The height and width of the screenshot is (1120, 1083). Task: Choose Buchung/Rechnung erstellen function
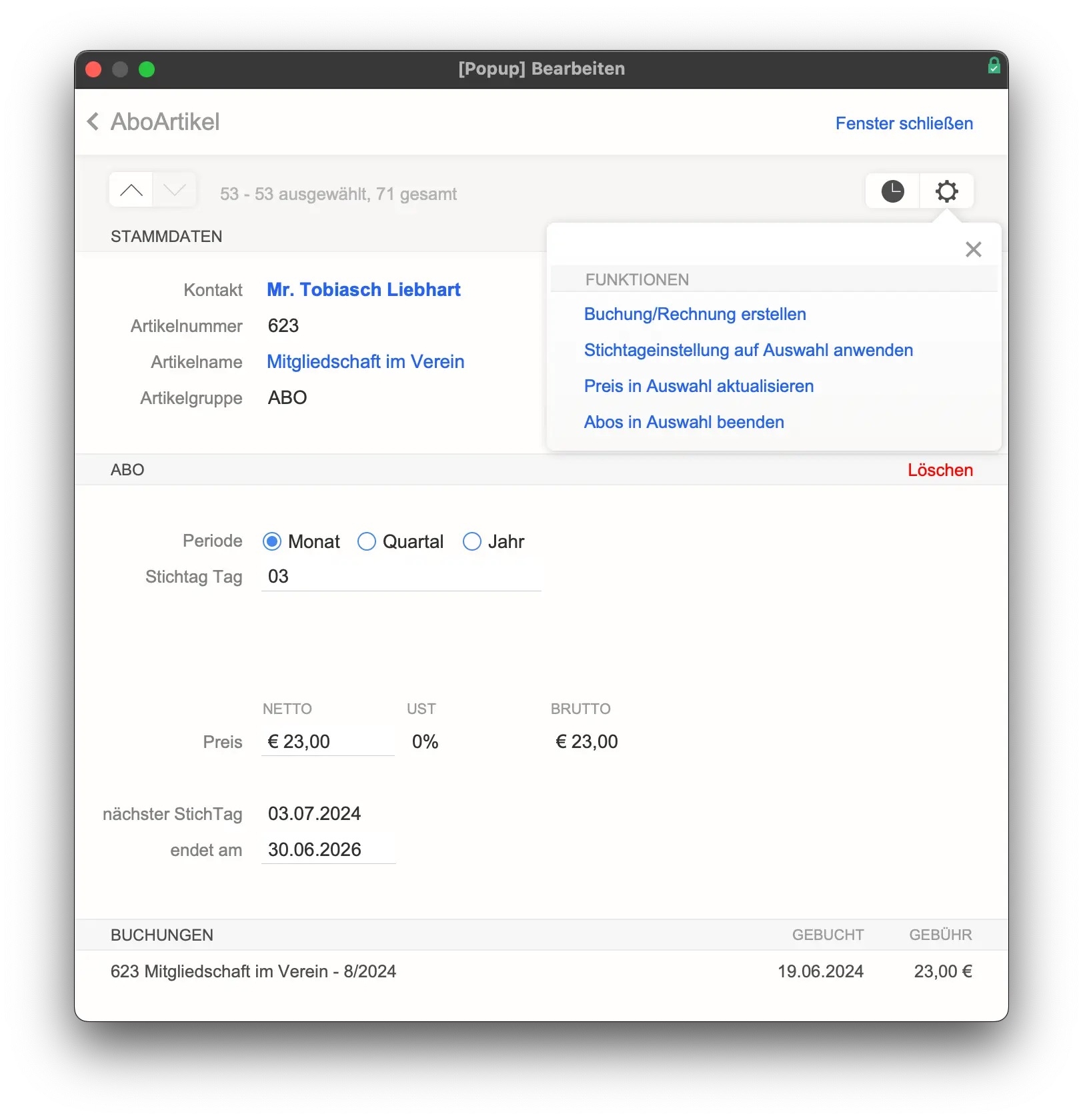695,314
